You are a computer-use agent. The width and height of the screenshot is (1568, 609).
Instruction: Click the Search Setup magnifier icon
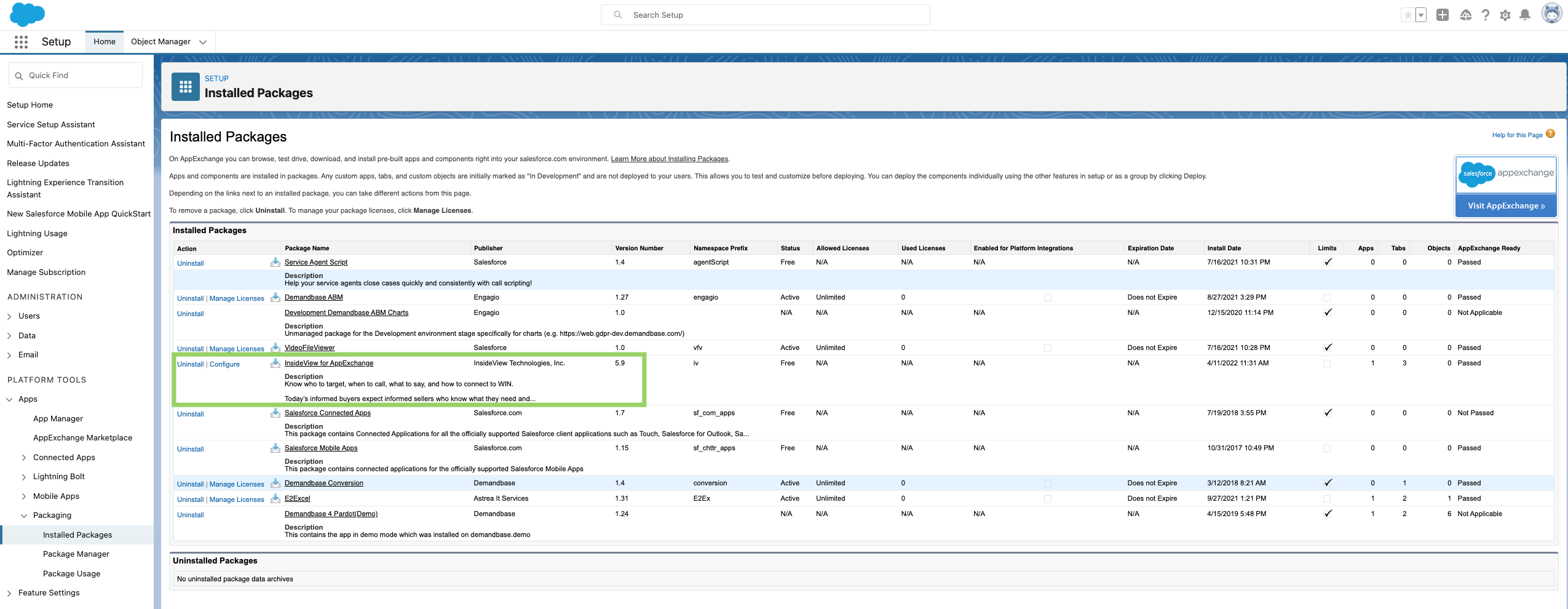point(618,15)
